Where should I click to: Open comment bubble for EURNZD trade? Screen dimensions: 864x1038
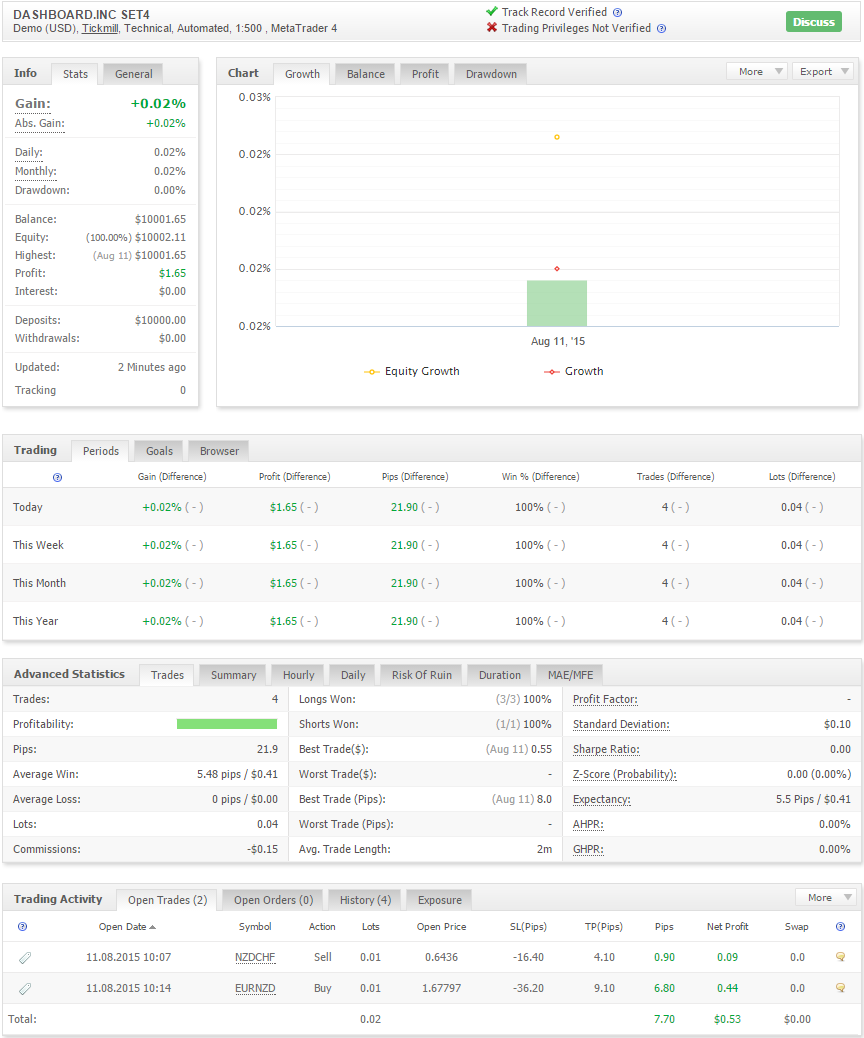[840, 988]
